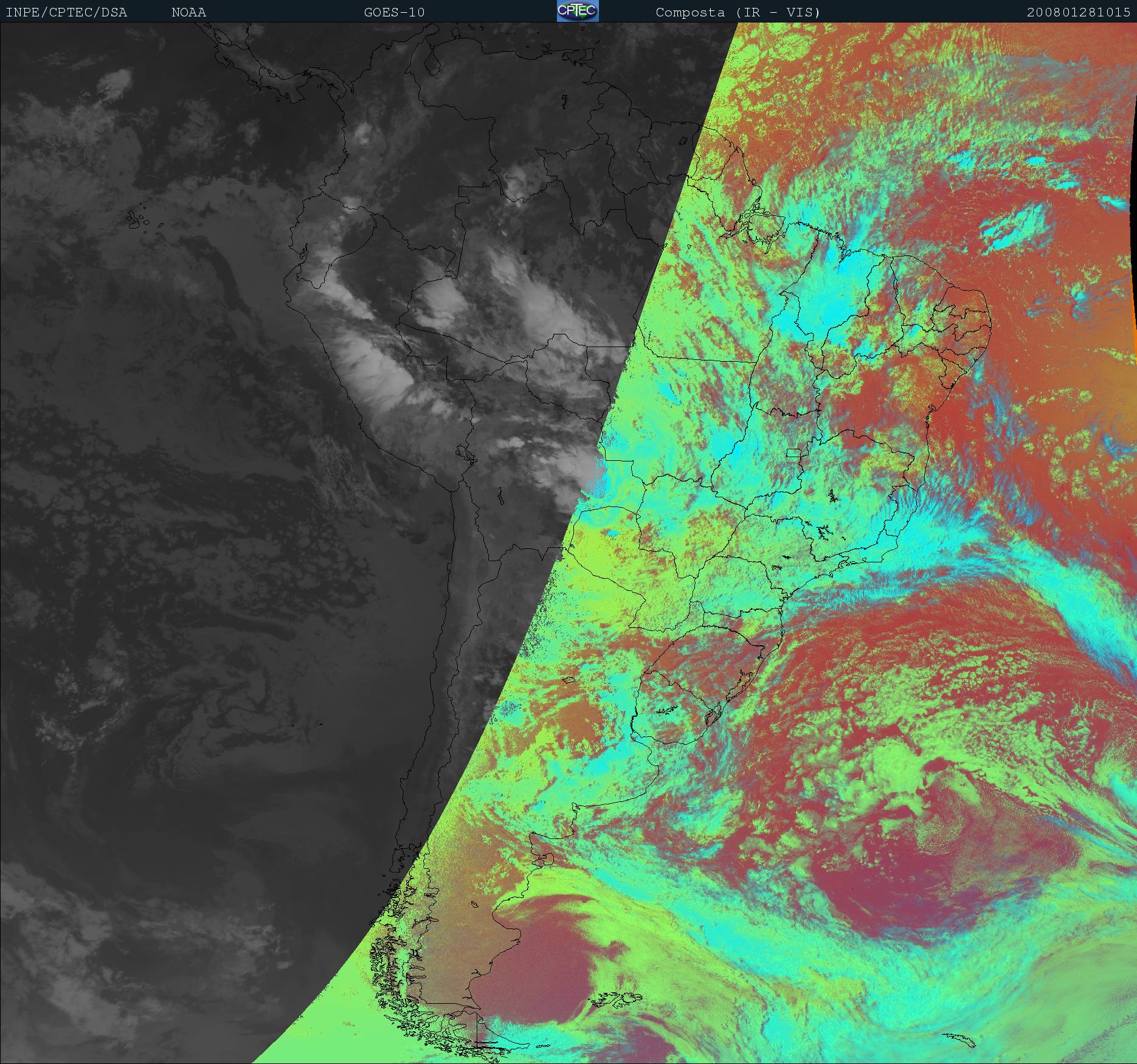The image size is (1137, 1064).
Task: Click the CPTEC logo in header
Action: [577, 11]
